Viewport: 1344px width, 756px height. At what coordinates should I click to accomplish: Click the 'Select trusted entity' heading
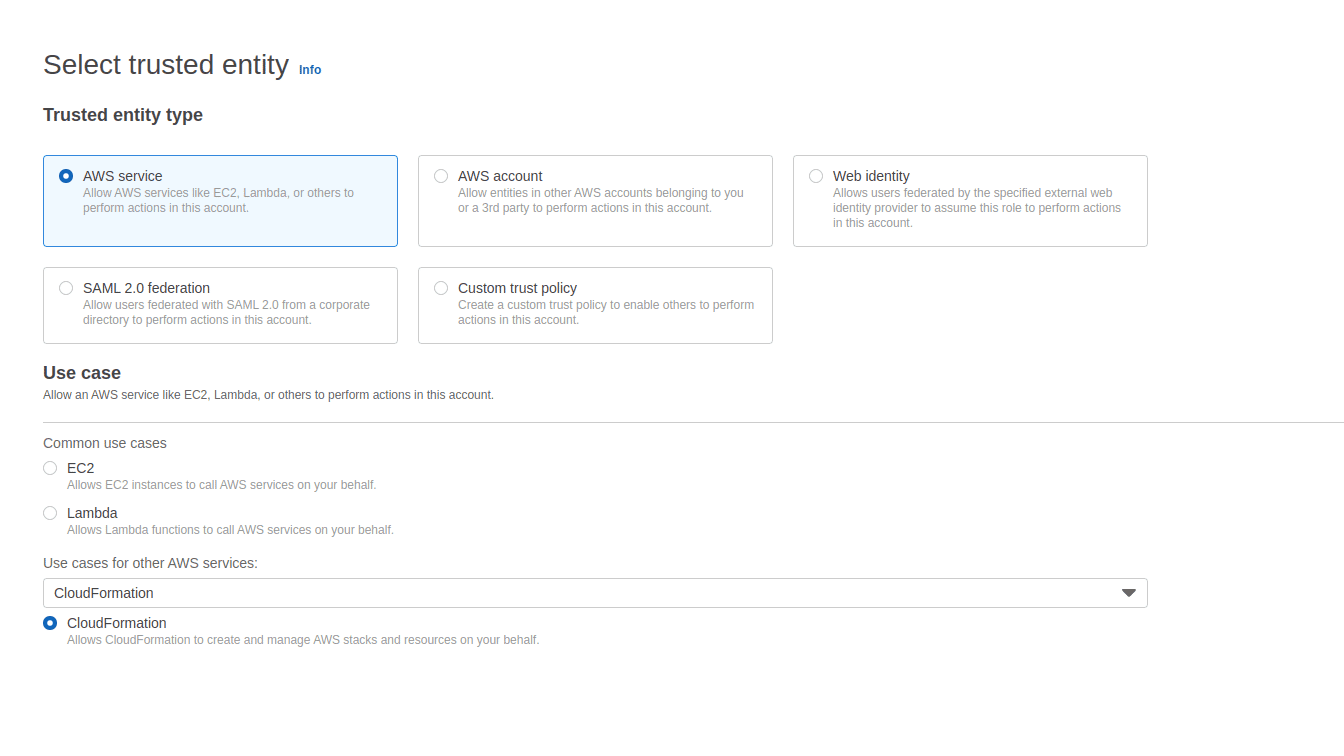pos(166,65)
